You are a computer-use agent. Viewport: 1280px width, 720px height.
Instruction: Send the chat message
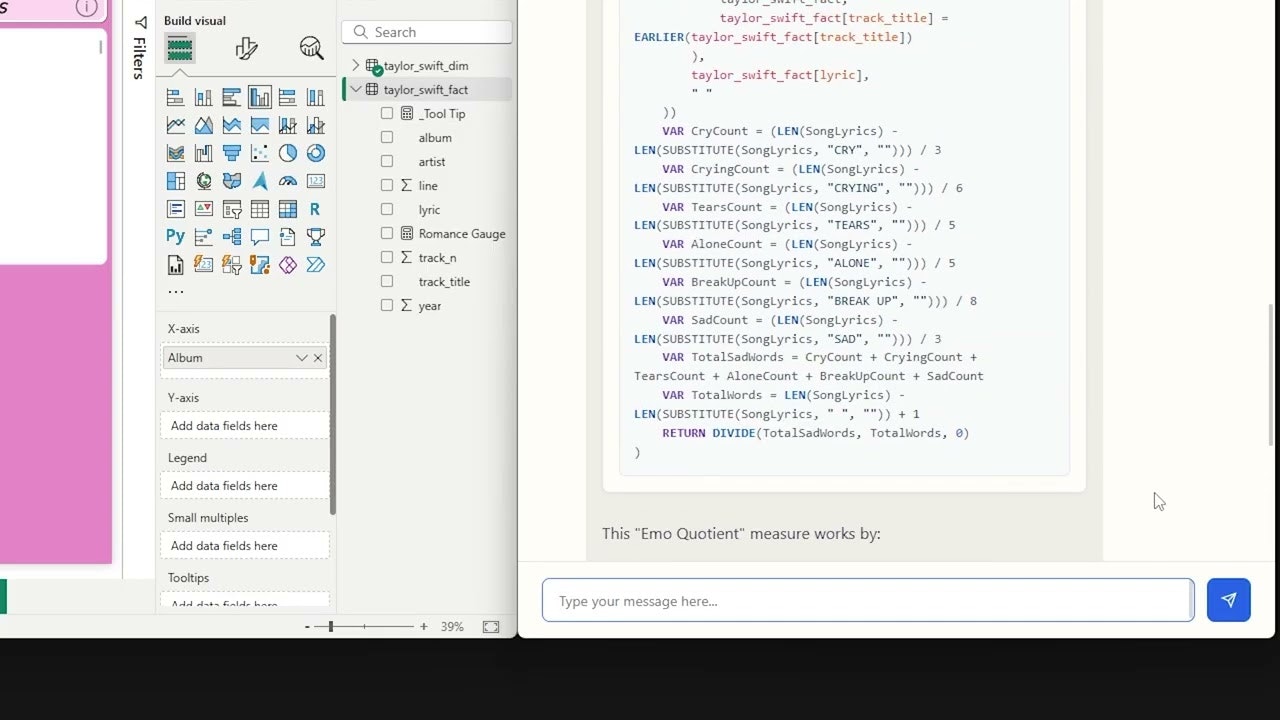[x=1228, y=600]
